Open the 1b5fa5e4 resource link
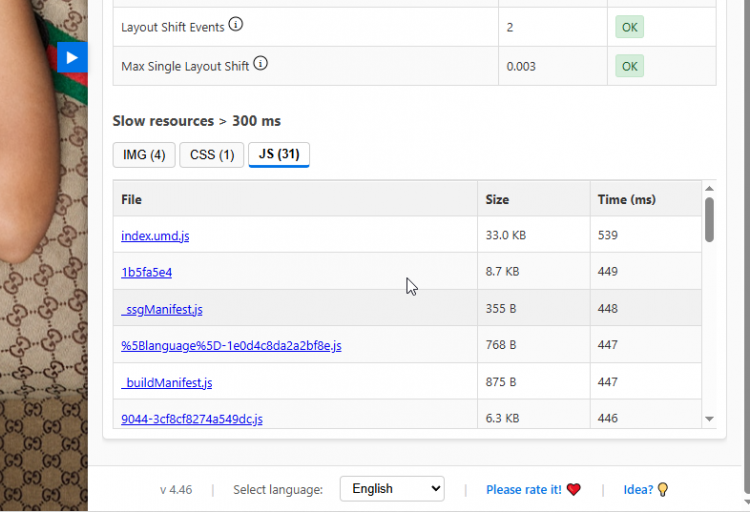Screen dimensions: 750x512 (x=147, y=272)
